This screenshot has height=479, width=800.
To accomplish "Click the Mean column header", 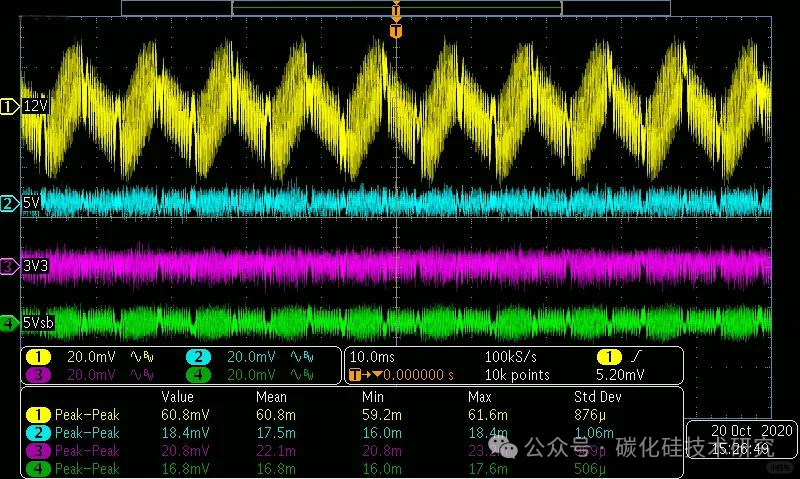I will (271, 397).
